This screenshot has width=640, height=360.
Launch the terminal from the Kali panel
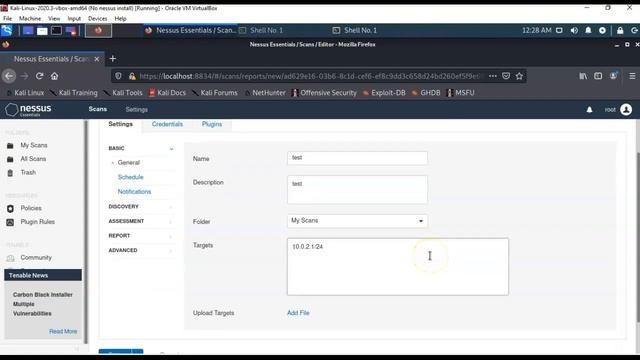[56, 31]
